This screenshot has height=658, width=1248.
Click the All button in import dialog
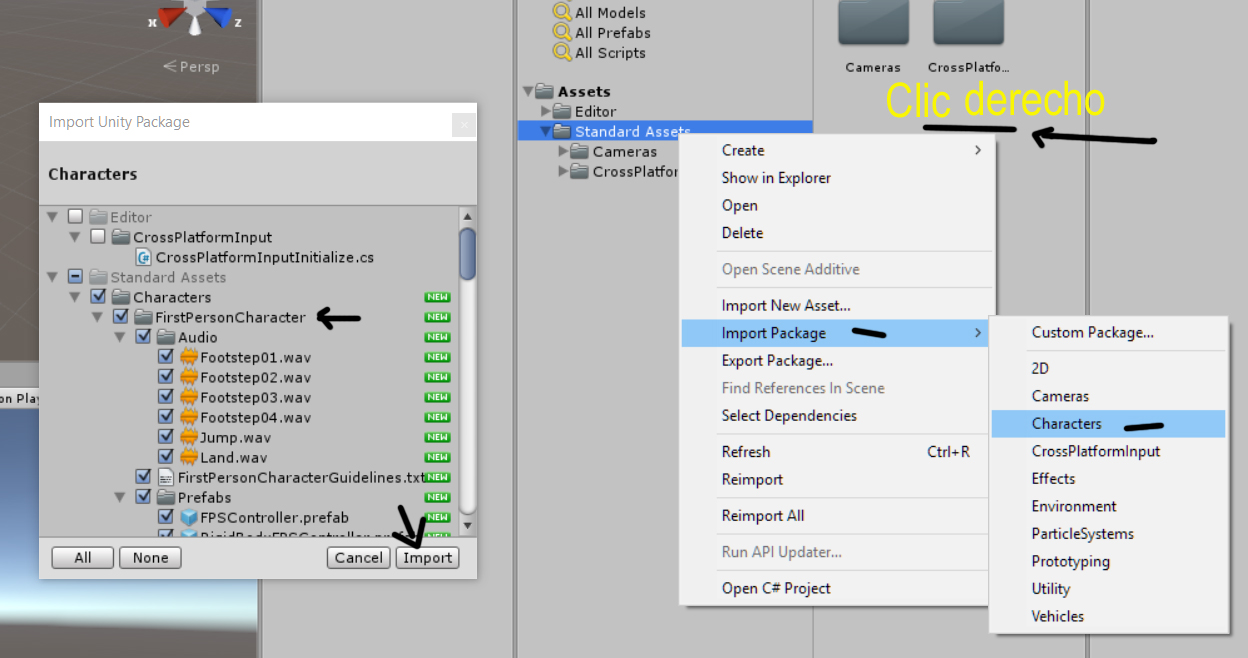tap(83, 558)
